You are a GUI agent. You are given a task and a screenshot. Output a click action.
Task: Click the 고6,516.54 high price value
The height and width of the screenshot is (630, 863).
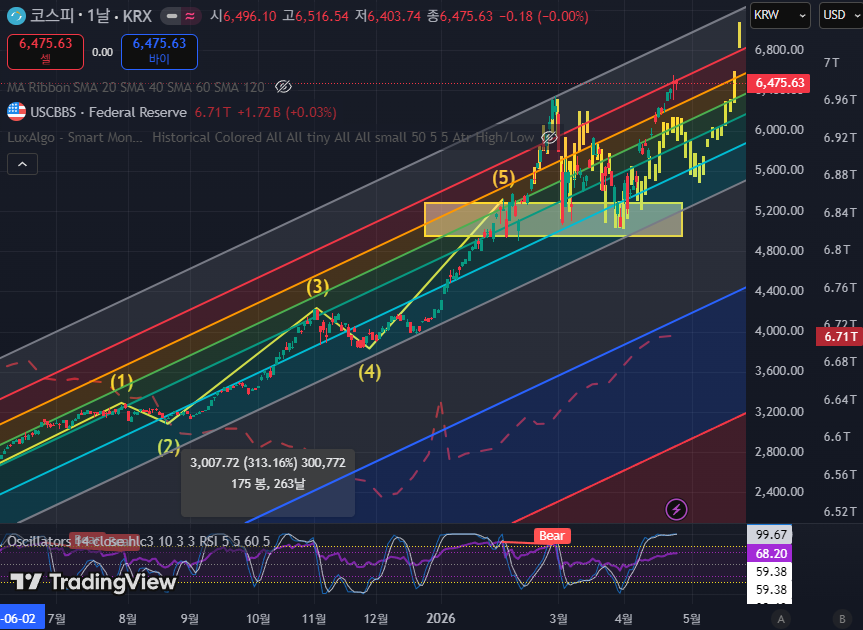click(315, 17)
